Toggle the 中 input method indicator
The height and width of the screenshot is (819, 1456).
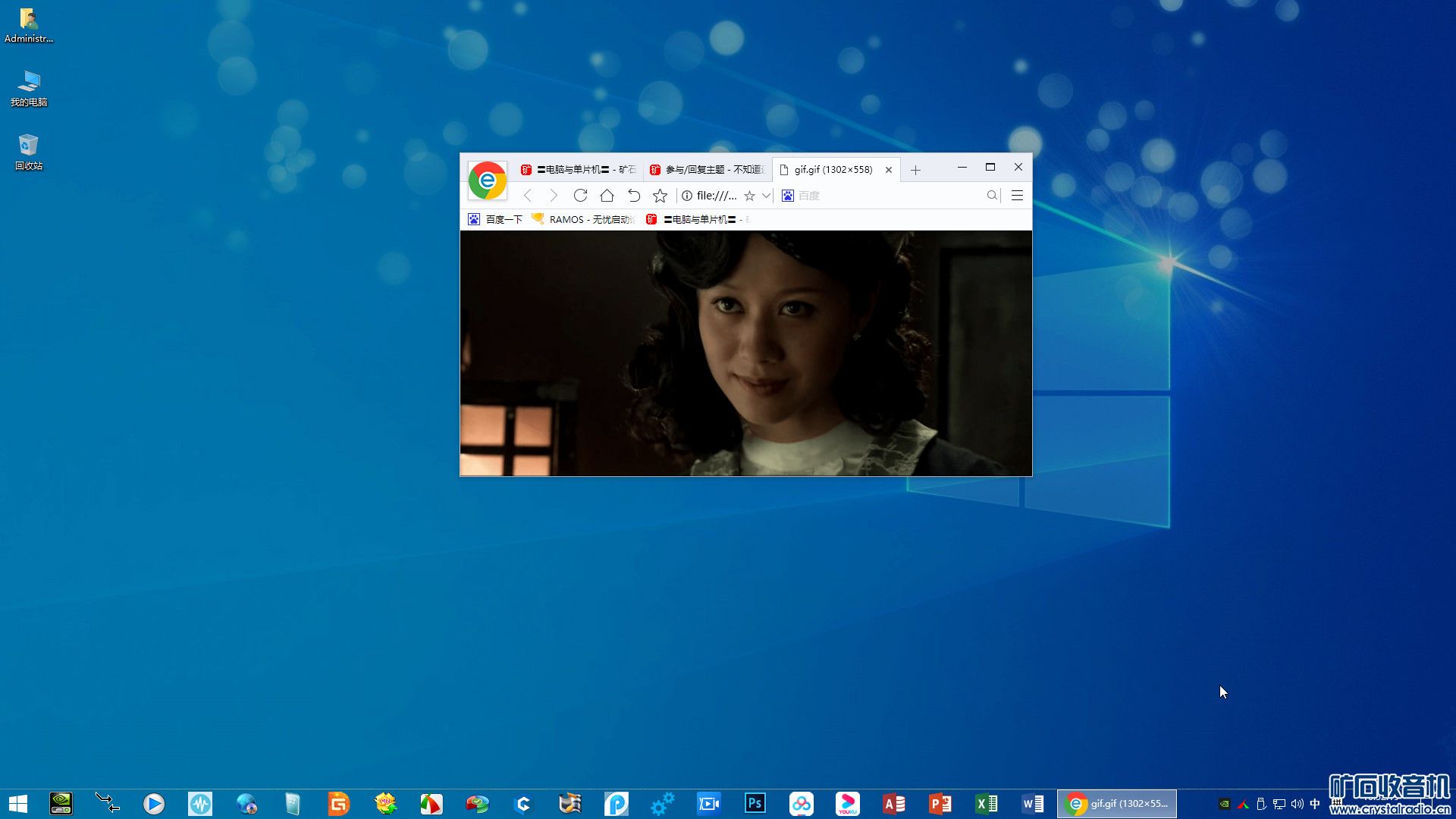coord(1315,804)
